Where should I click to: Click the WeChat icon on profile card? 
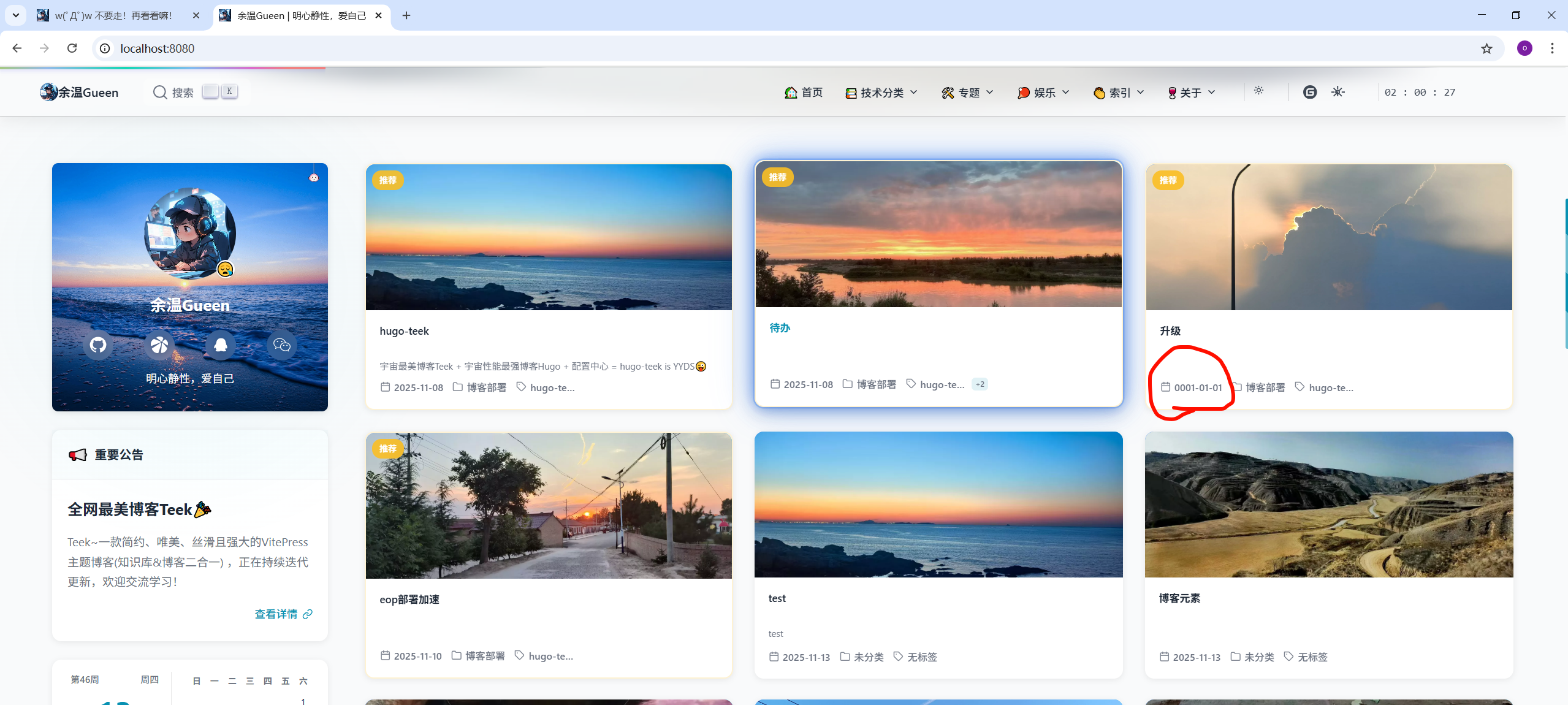[x=282, y=345]
